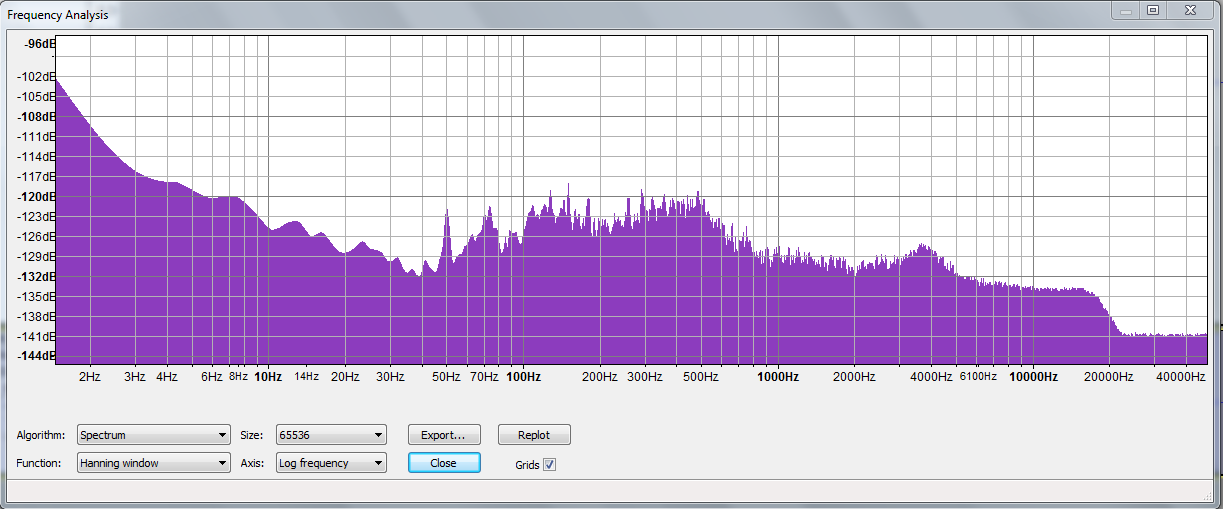
Task: Click the 2000Hz axis label
Action: [854, 377]
